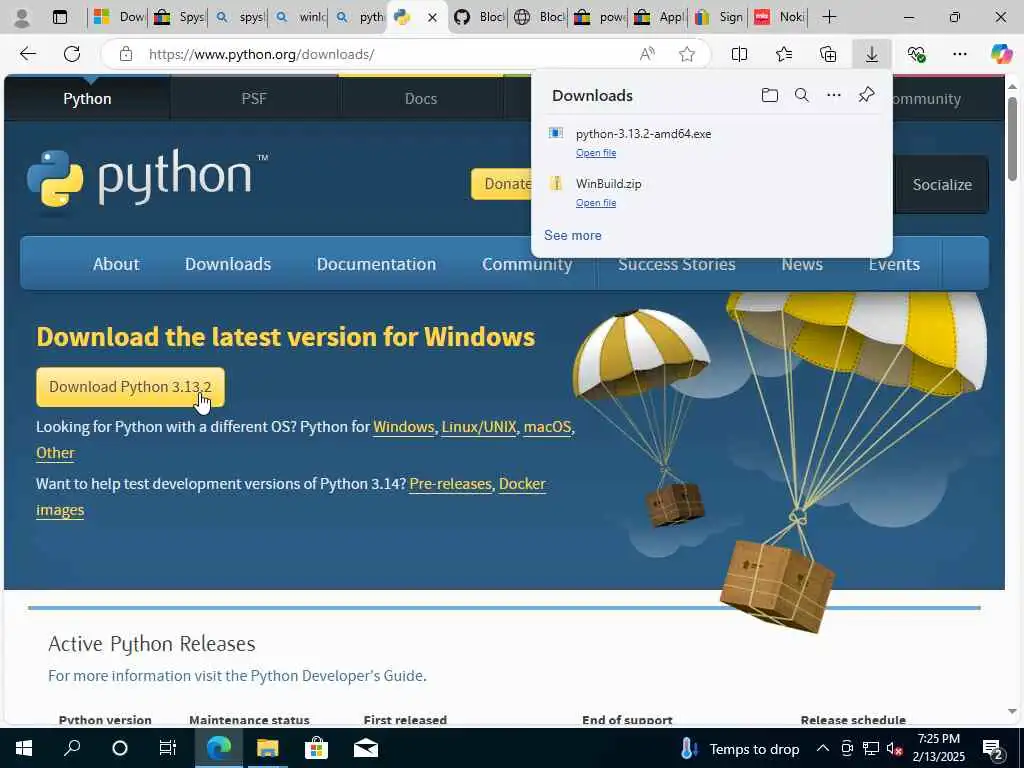Click muted volume tray icon
Image resolution: width=1024 pixels, height=768 pixels.
pyautogui.click(x=894, y=748)
